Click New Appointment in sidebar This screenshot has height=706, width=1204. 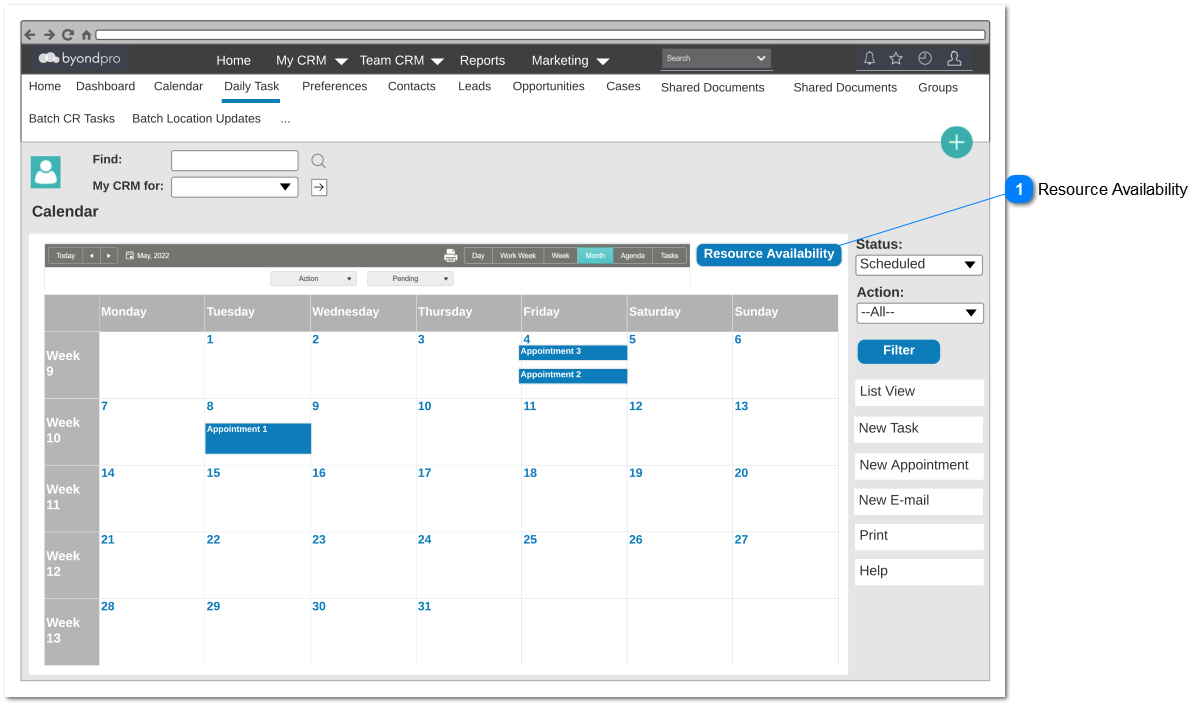point(919,466)
